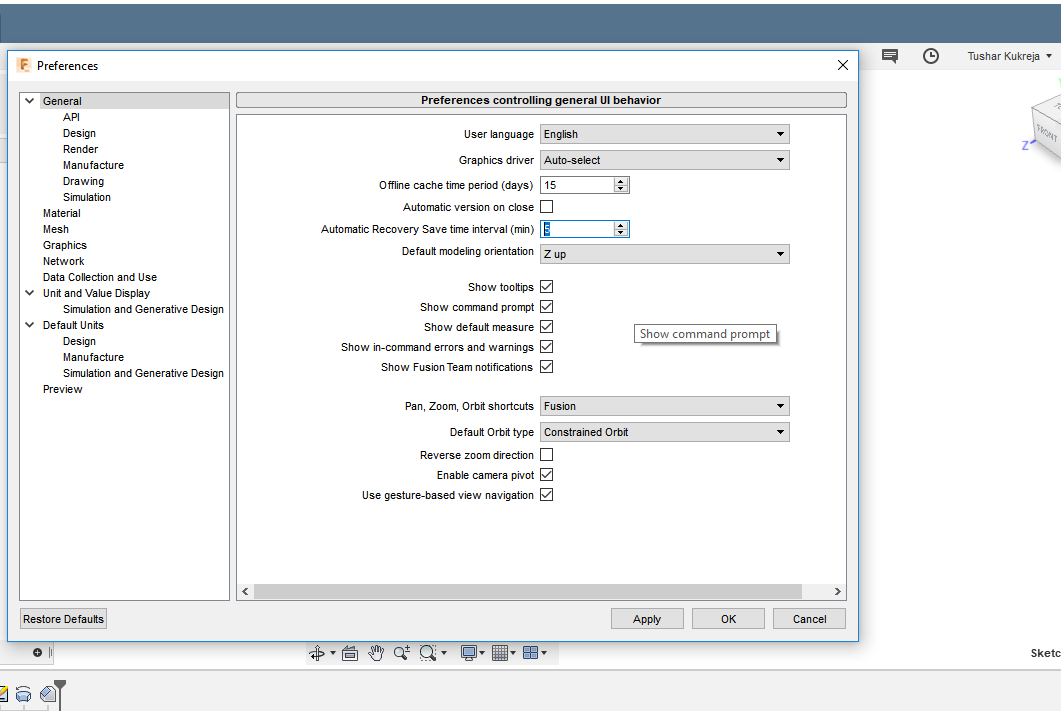Viewport: 1061px width, 711px height.
Task: Uncheck Show tooltips
Action: (x=547, y=287)
